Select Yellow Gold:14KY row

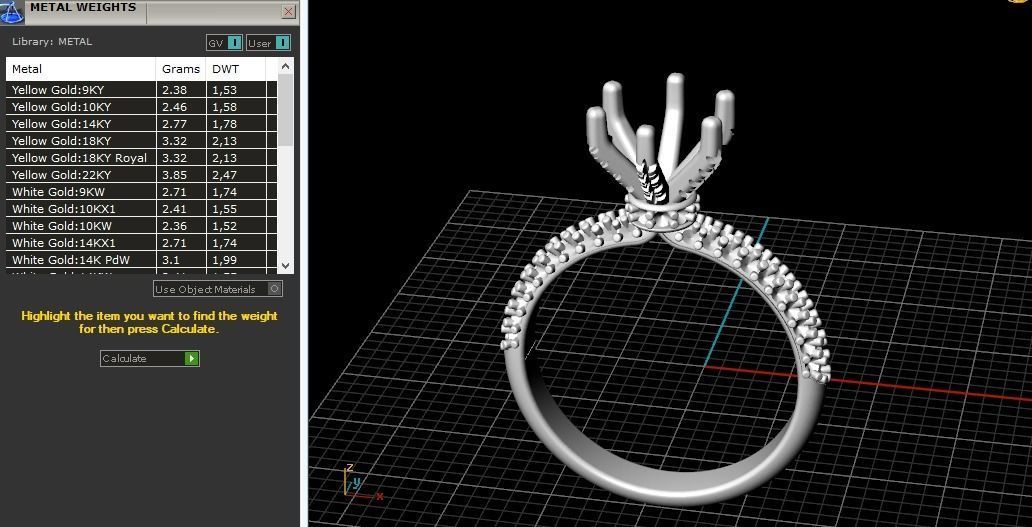pyautogui.click(x=142, y=124)
